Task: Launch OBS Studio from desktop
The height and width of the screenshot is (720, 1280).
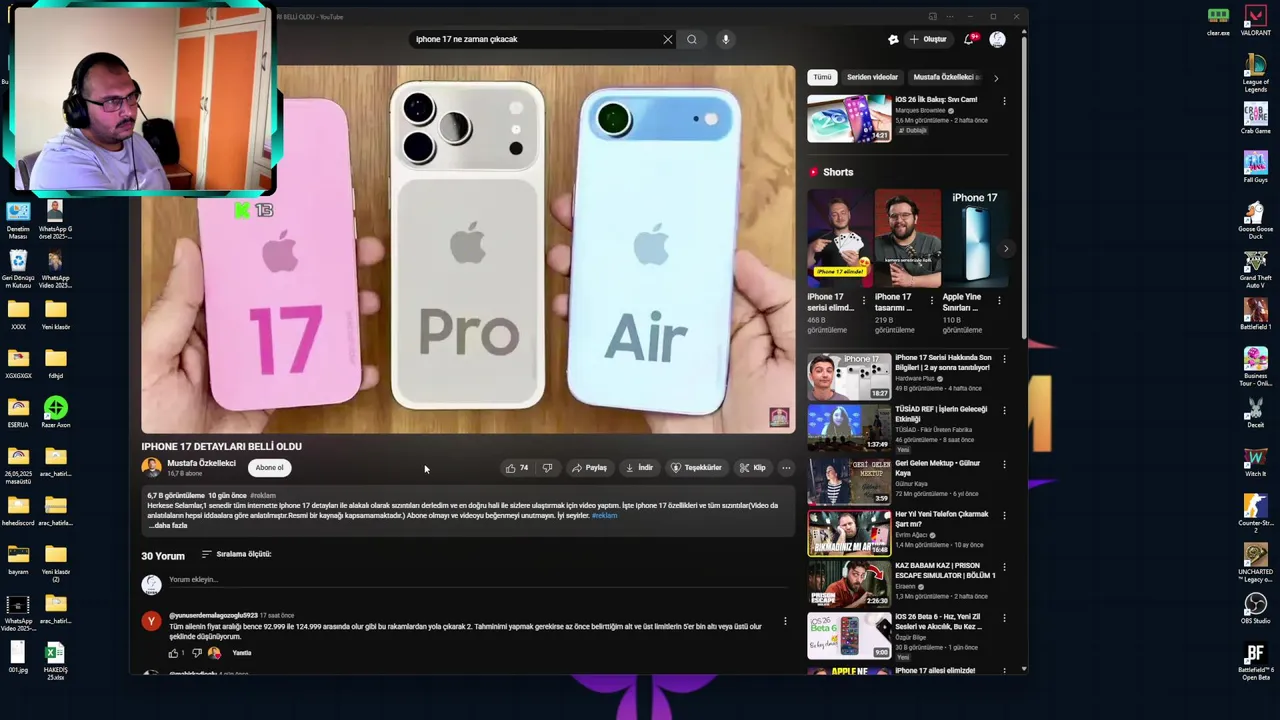Action: pyautogui.click(x=1255, y=609)
